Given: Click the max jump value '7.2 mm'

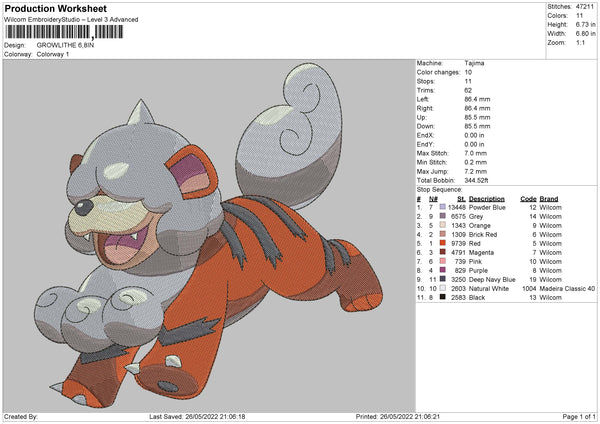Looking at the screenshot, I should [475, 171].
